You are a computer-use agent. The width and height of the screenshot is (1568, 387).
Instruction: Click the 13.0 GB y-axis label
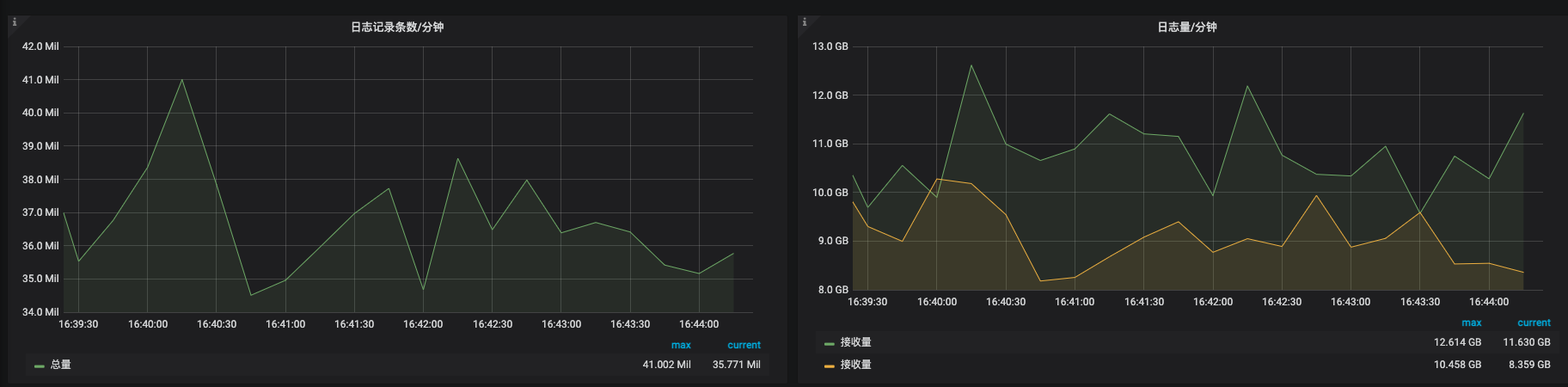830,46
